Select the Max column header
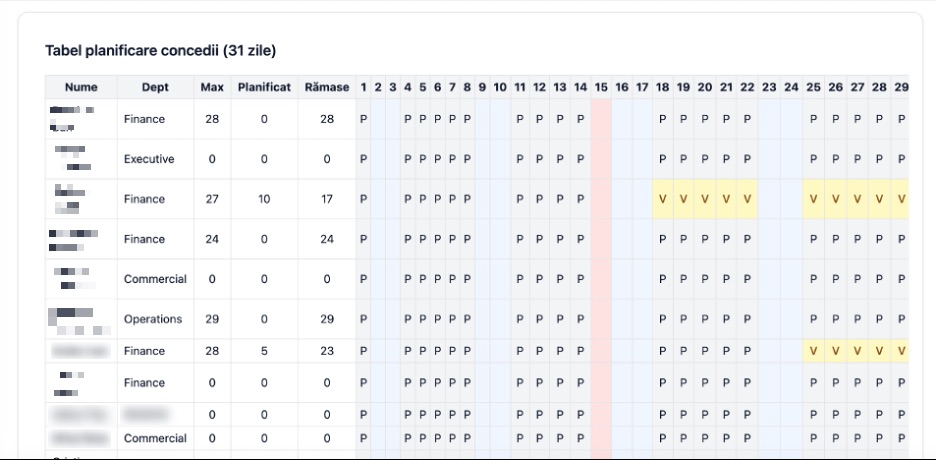 coord(212,87)
